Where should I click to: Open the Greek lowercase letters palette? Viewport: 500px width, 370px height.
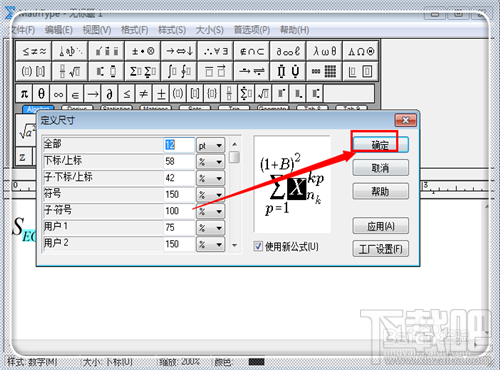pyautogui.click(x=324, y=51)
